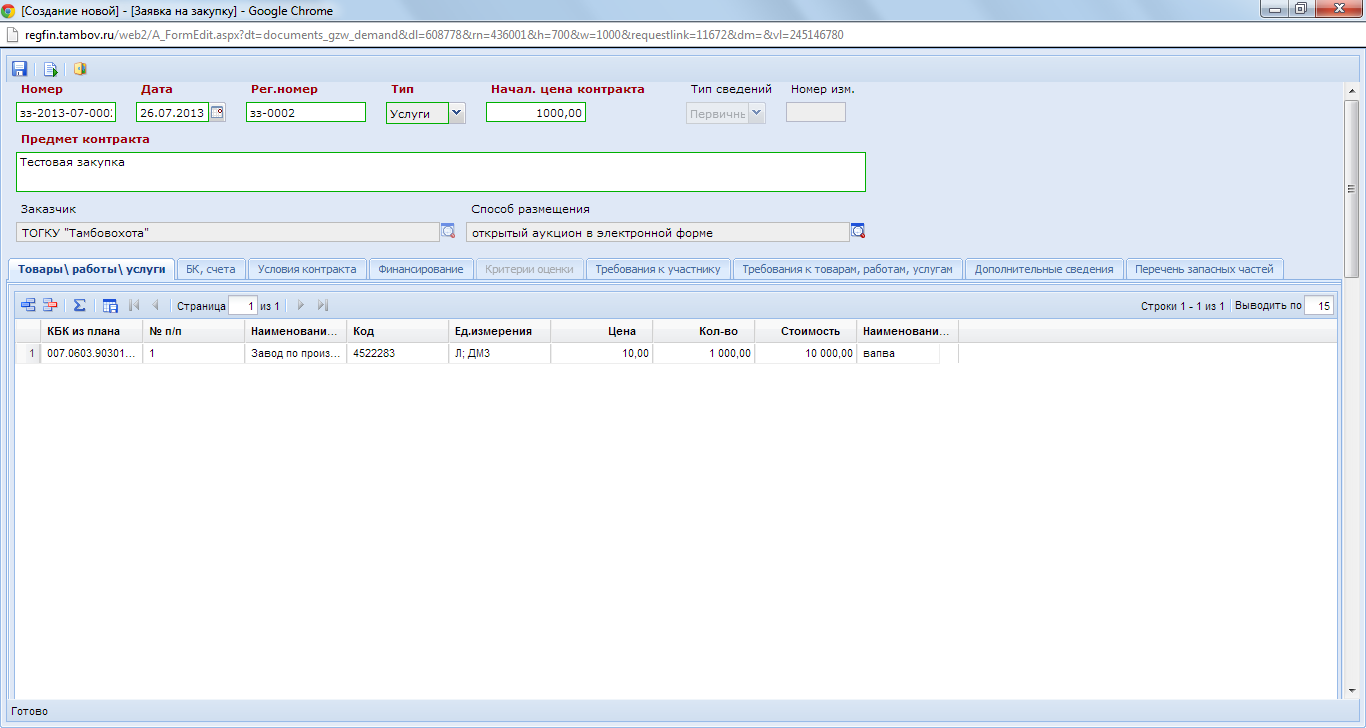Click the Цена column header
Screen dimensions: 1366x728
601,331
